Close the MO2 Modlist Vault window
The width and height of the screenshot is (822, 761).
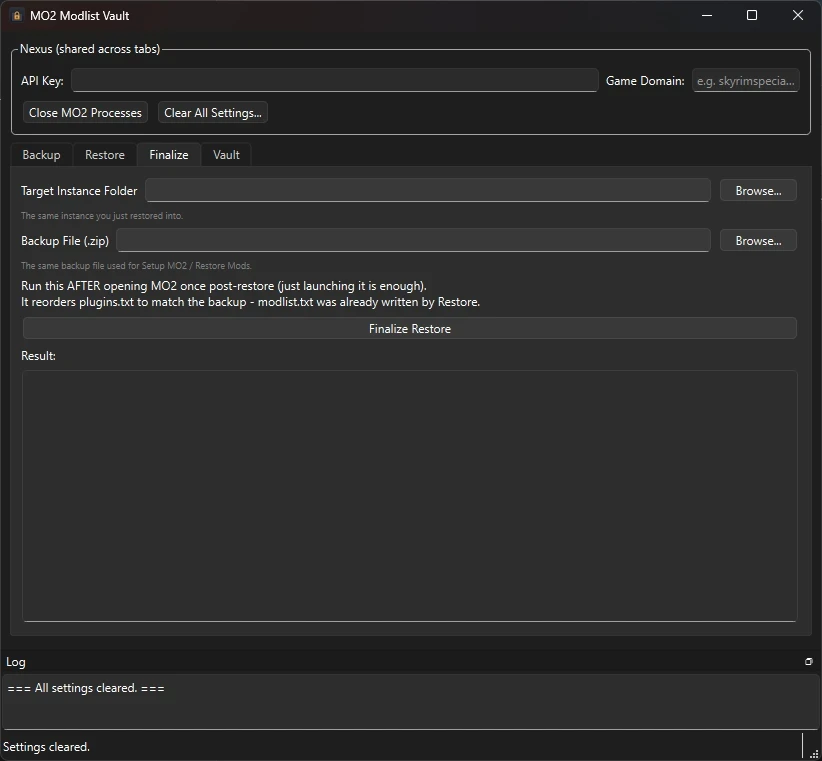tap(797, 15)
